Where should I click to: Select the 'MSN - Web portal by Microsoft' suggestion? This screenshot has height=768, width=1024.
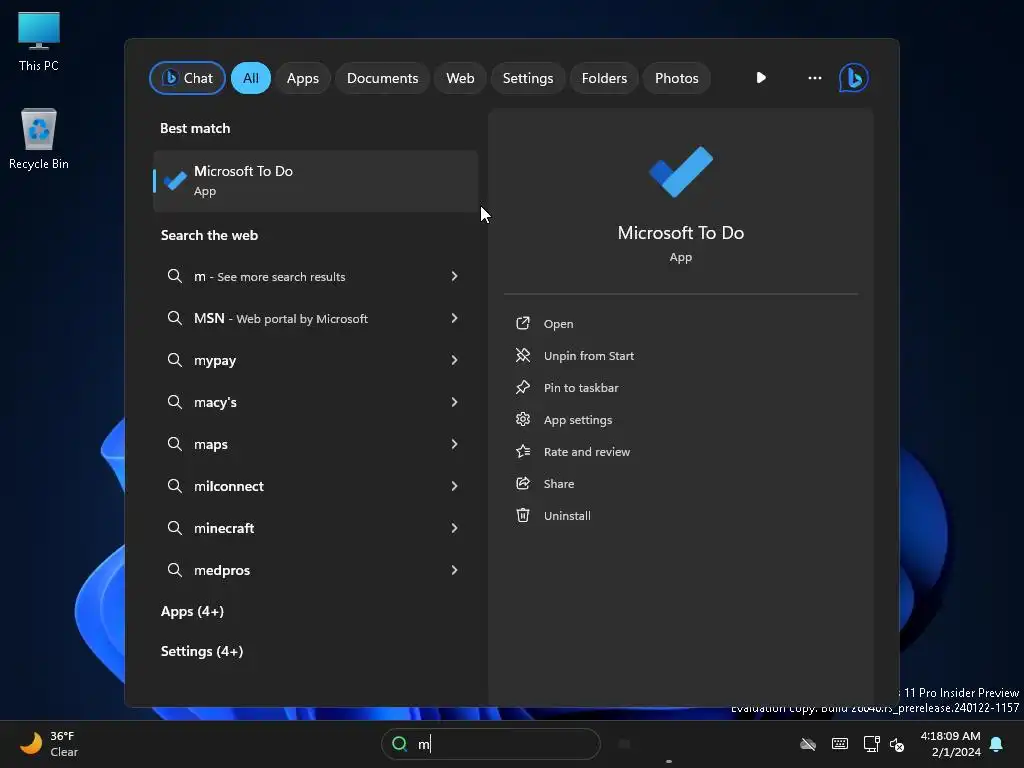(315, 318)
